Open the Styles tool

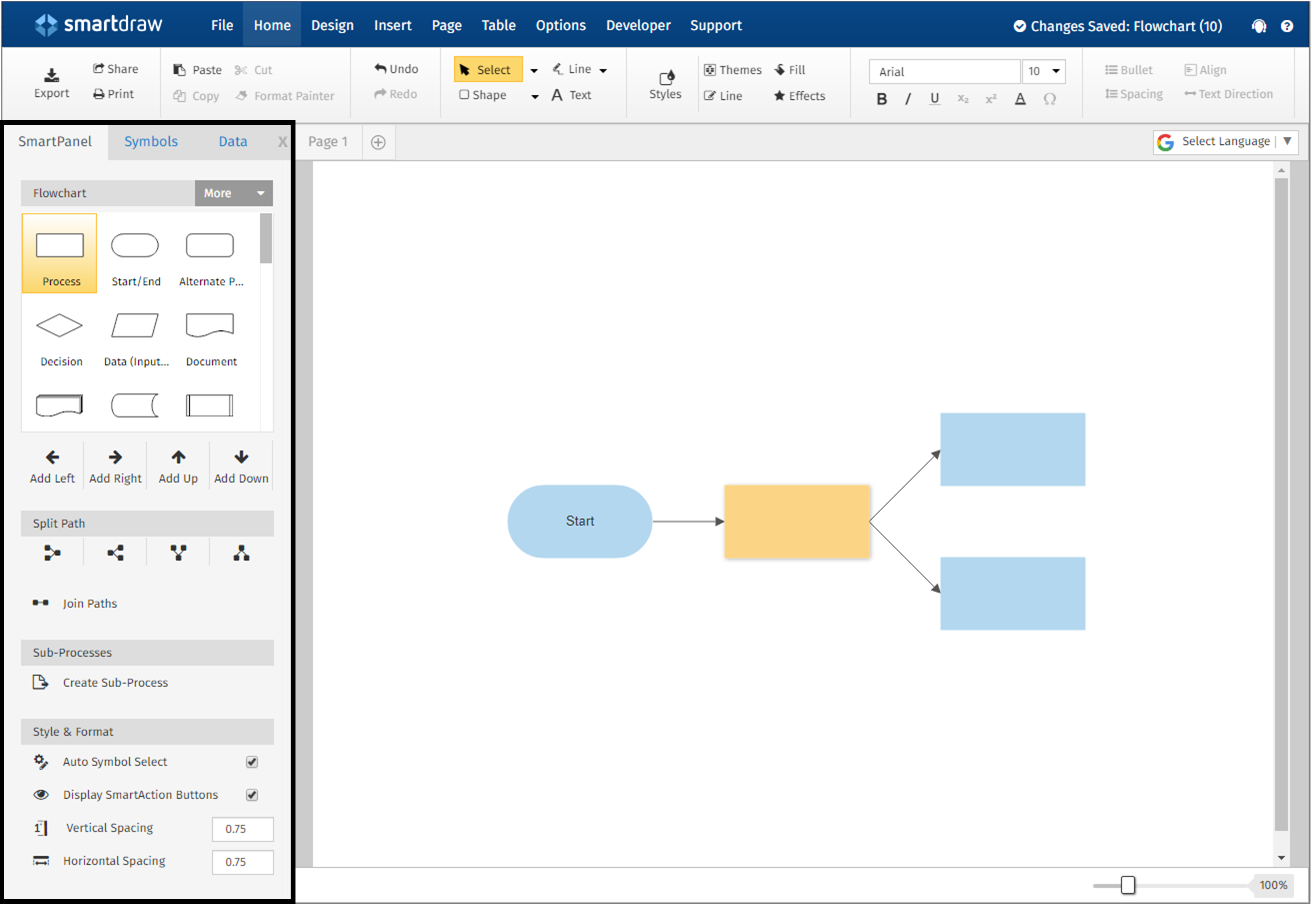point(665,78)
